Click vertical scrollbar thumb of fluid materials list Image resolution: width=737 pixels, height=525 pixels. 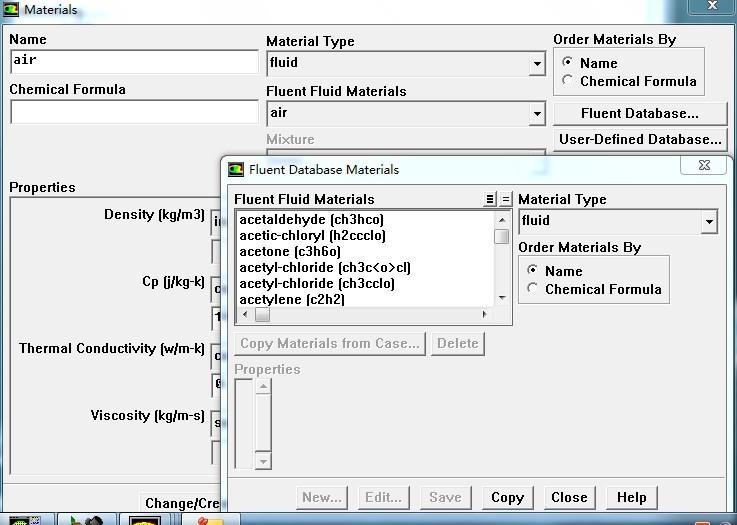tap(502, 236)
